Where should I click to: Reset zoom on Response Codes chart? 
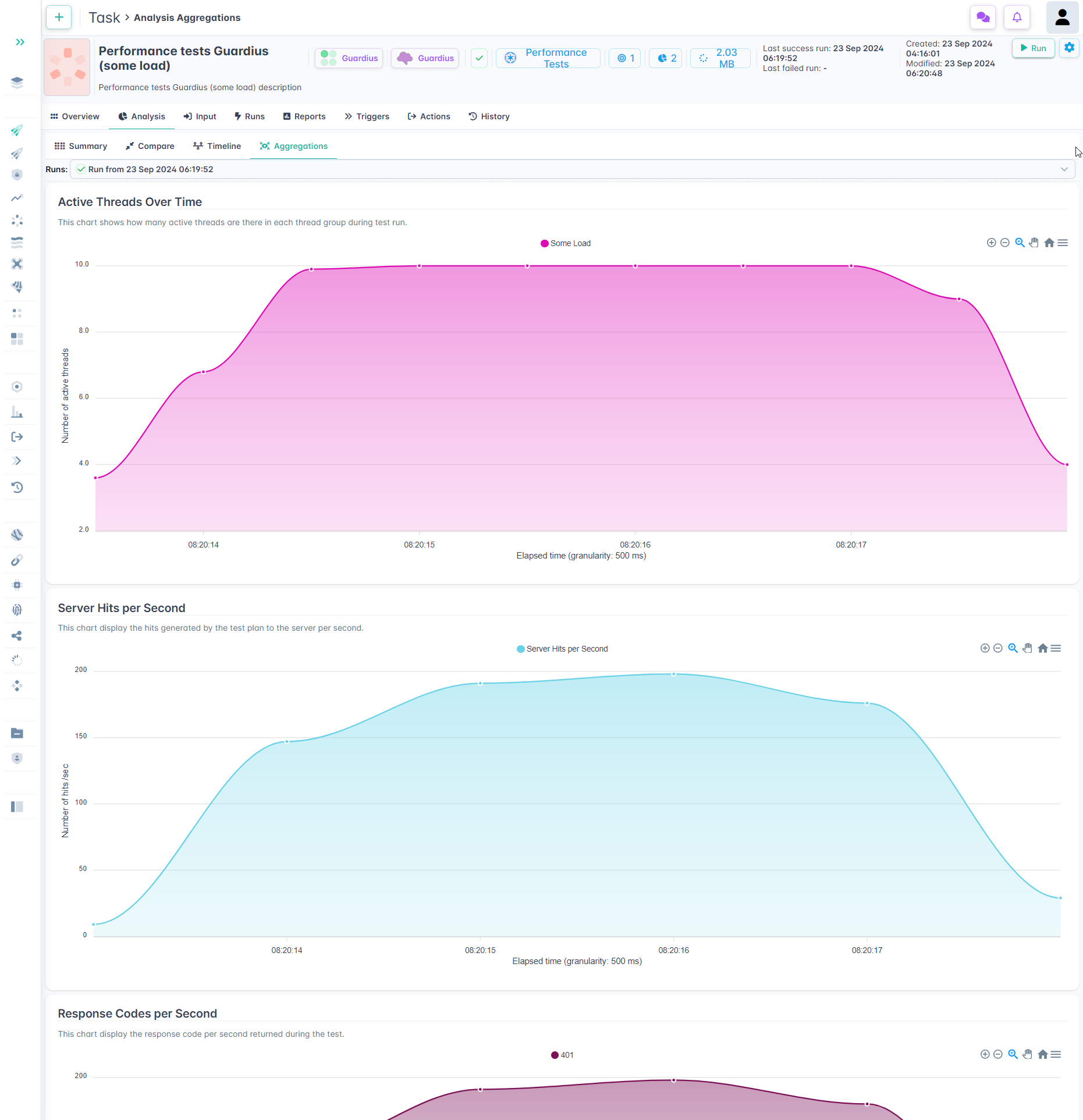point(1042,1054)
